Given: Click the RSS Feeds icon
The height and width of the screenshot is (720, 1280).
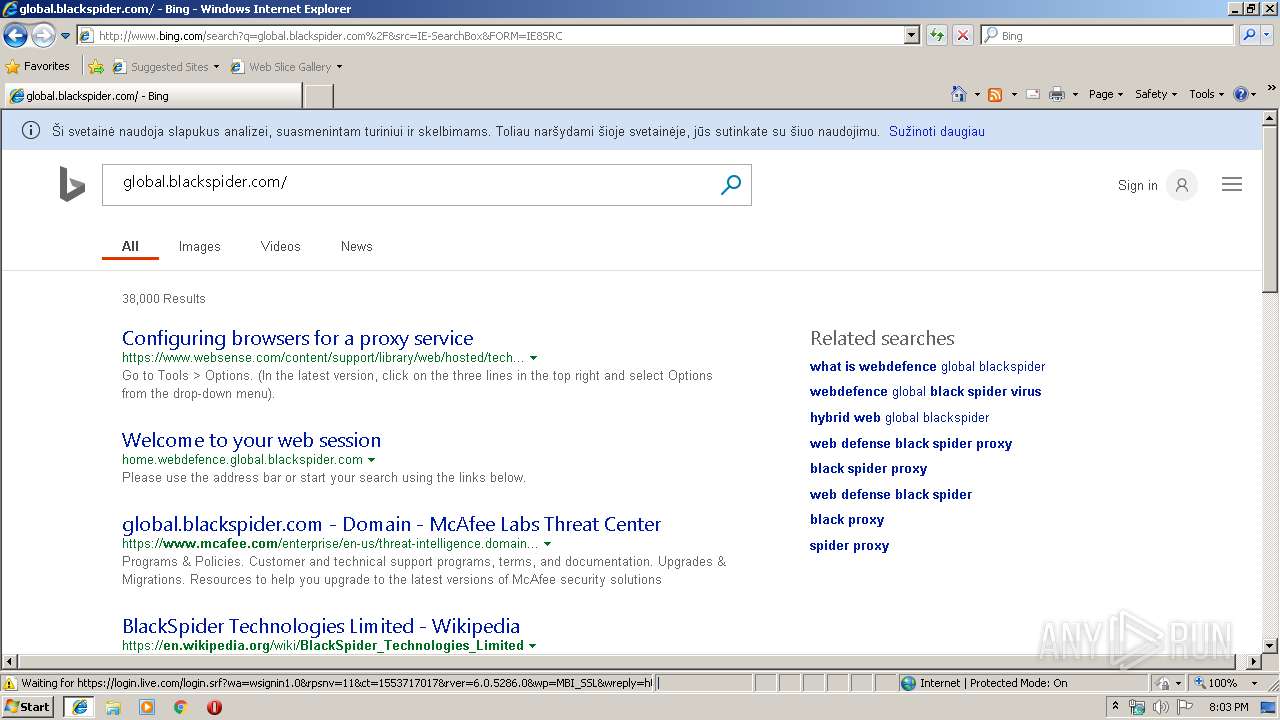Looking at the screenshot, I should click(995, 94).
